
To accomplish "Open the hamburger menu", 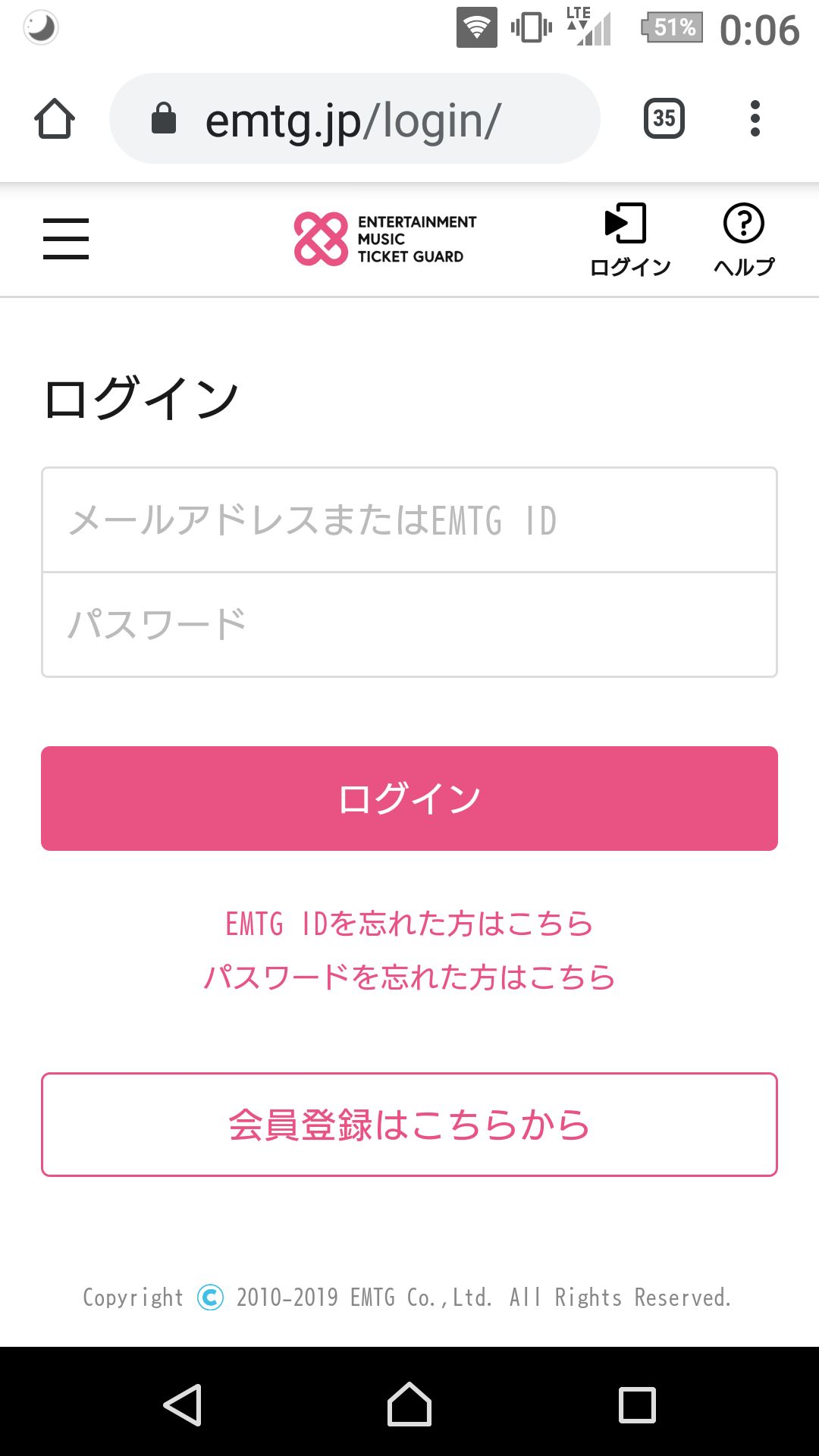I will (x=66, y=239).
